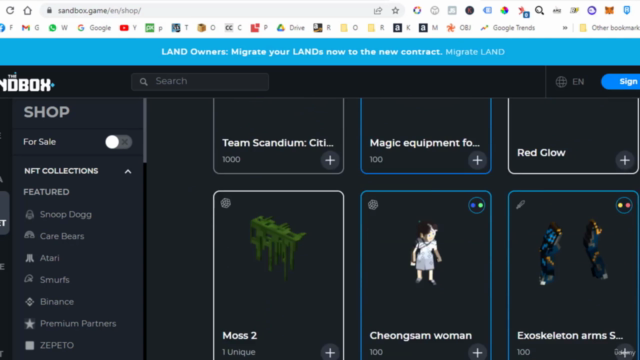Open the Google Drive bookmark
640x360 pixels.
click(x=291, y=28)
